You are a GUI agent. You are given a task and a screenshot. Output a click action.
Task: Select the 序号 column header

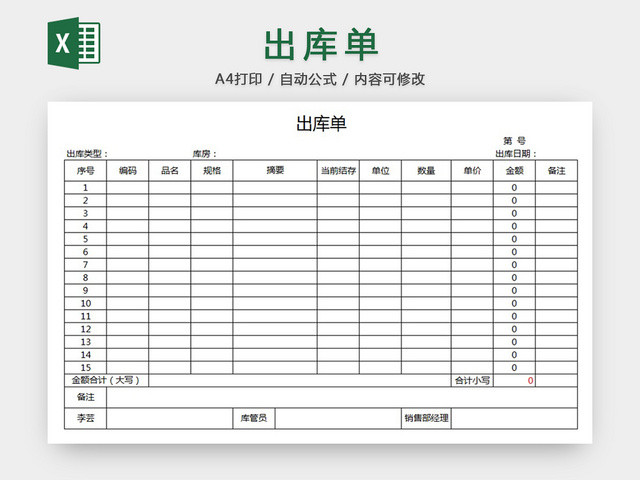(85, 171)
